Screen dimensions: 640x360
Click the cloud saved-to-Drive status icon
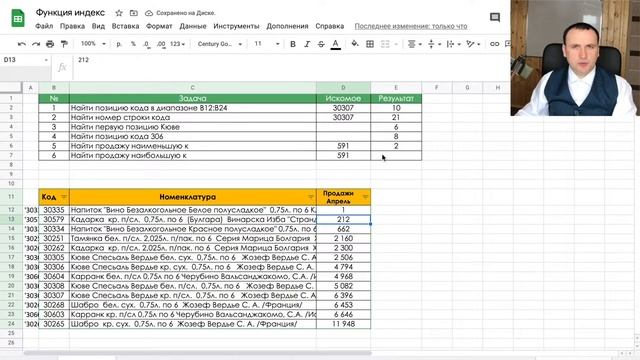[x=149, y=13]
